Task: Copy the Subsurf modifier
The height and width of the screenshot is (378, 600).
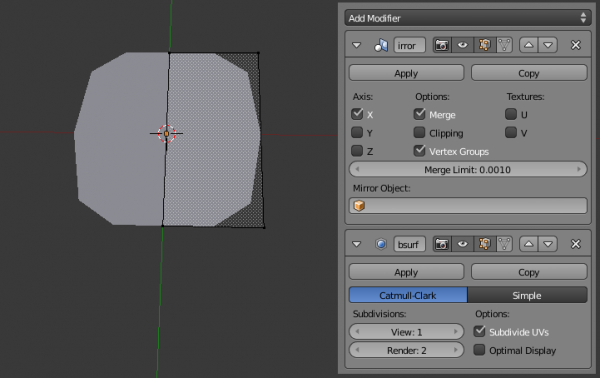Action: coord(529,272)
